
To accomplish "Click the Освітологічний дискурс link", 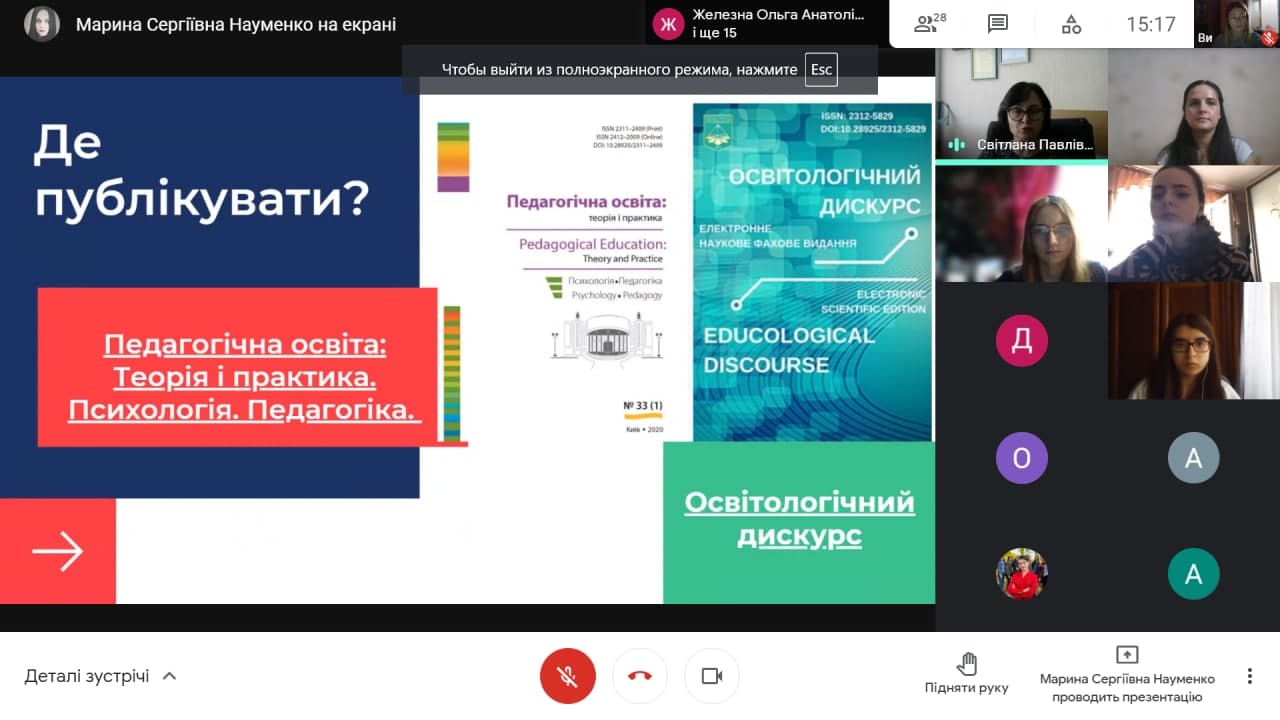I will pos(799,518).
